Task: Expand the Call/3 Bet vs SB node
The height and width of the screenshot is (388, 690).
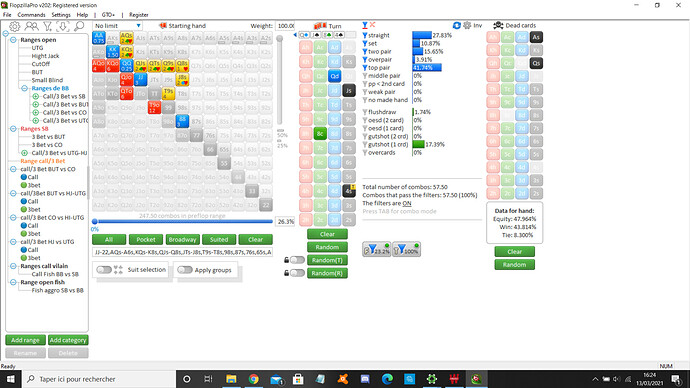Action: click(x=36, y=96)
